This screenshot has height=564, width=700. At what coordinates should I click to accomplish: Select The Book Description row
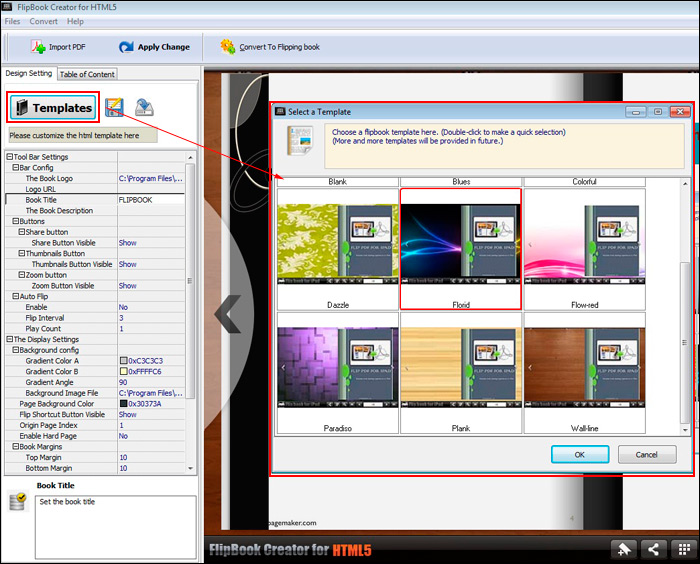pyautogui.click(x=95, y=210)
